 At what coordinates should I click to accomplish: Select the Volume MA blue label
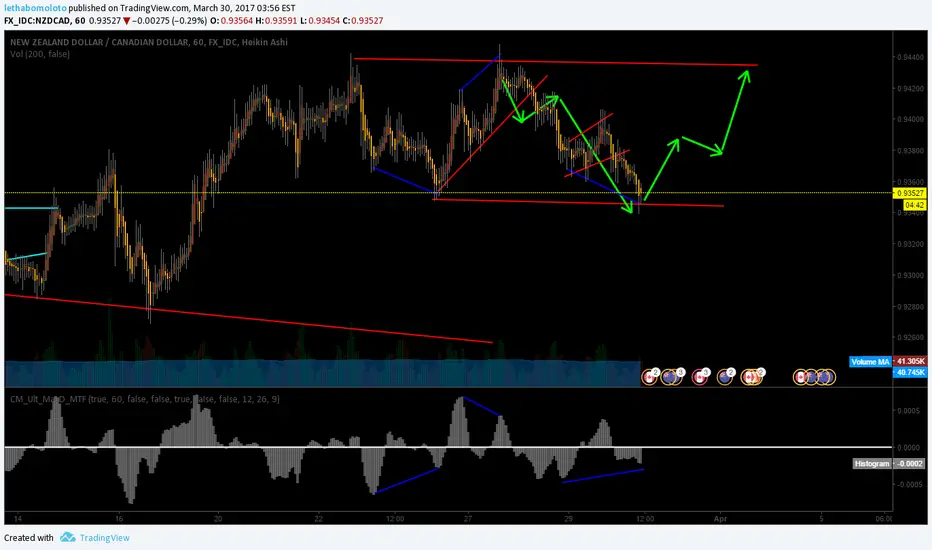(870, 362)
